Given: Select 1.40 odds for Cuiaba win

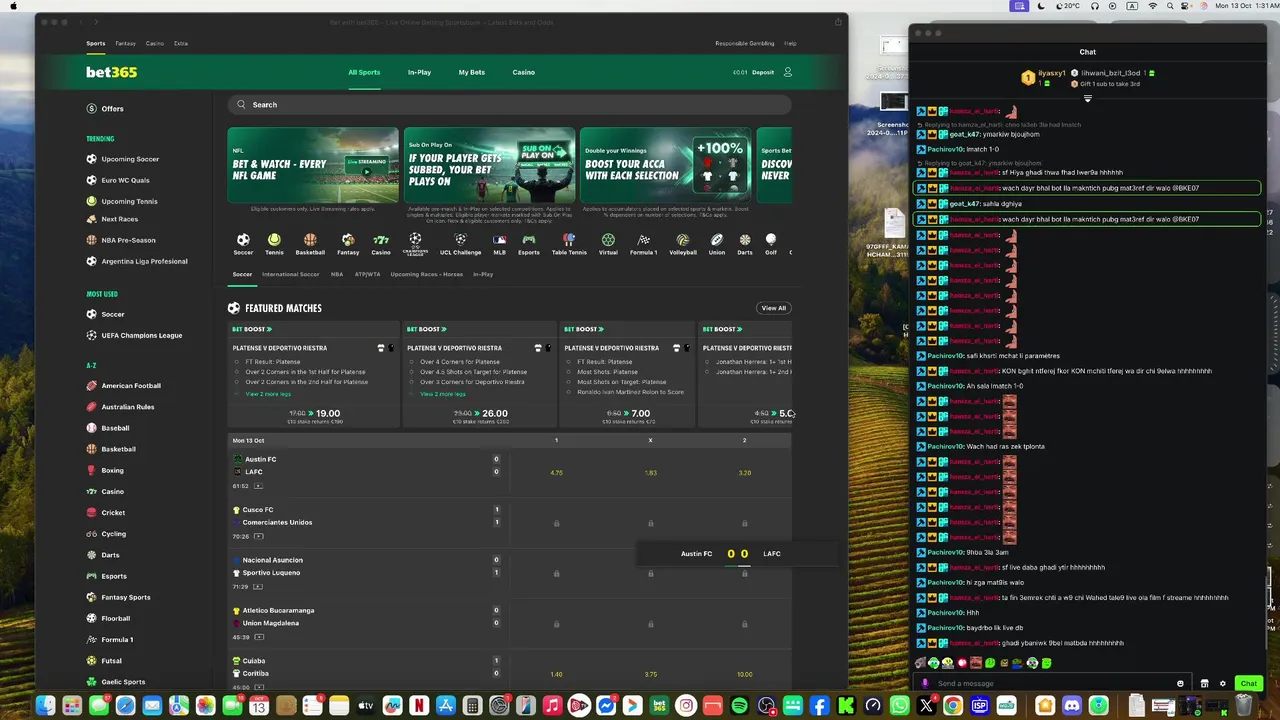Looking at the screenshot, I should pyautogui.click(x=556, y=674).
